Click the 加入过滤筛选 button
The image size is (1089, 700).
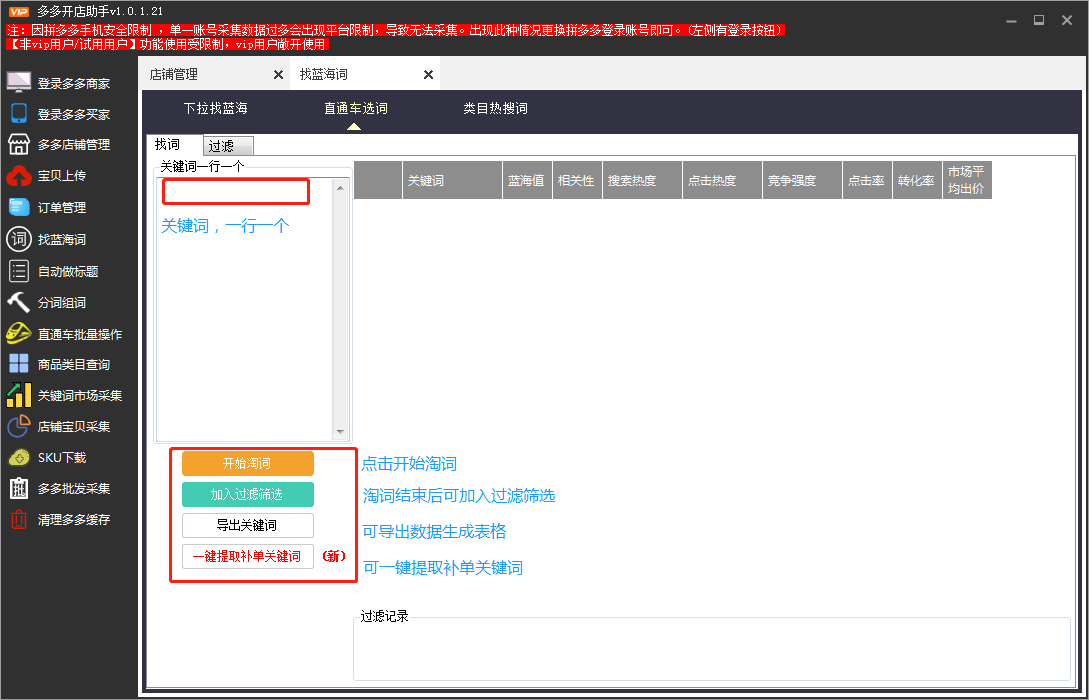tap(247, 494)
